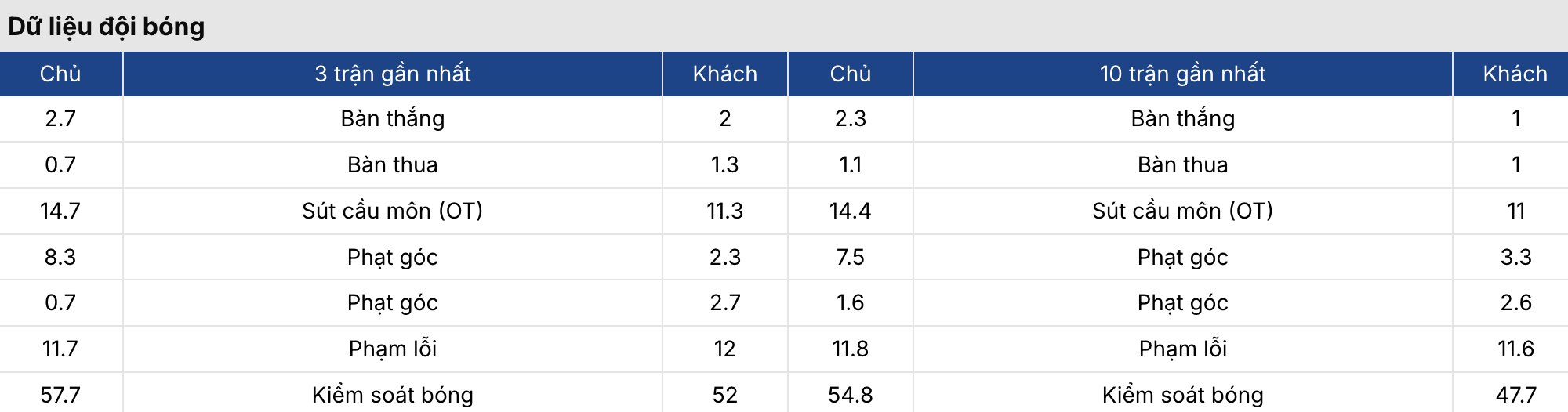Select the 7.5 corners value

pos(850,257)
